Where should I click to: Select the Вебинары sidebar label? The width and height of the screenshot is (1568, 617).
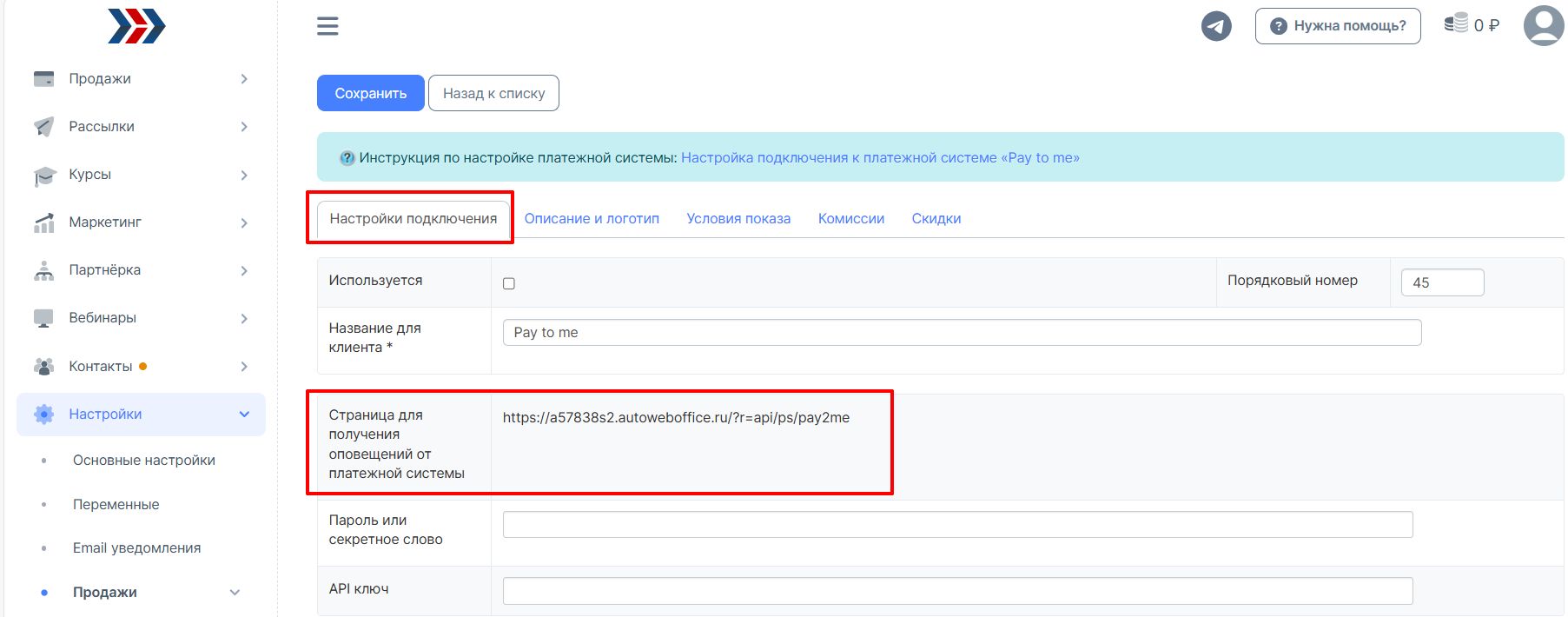click(x=103, y=318)
